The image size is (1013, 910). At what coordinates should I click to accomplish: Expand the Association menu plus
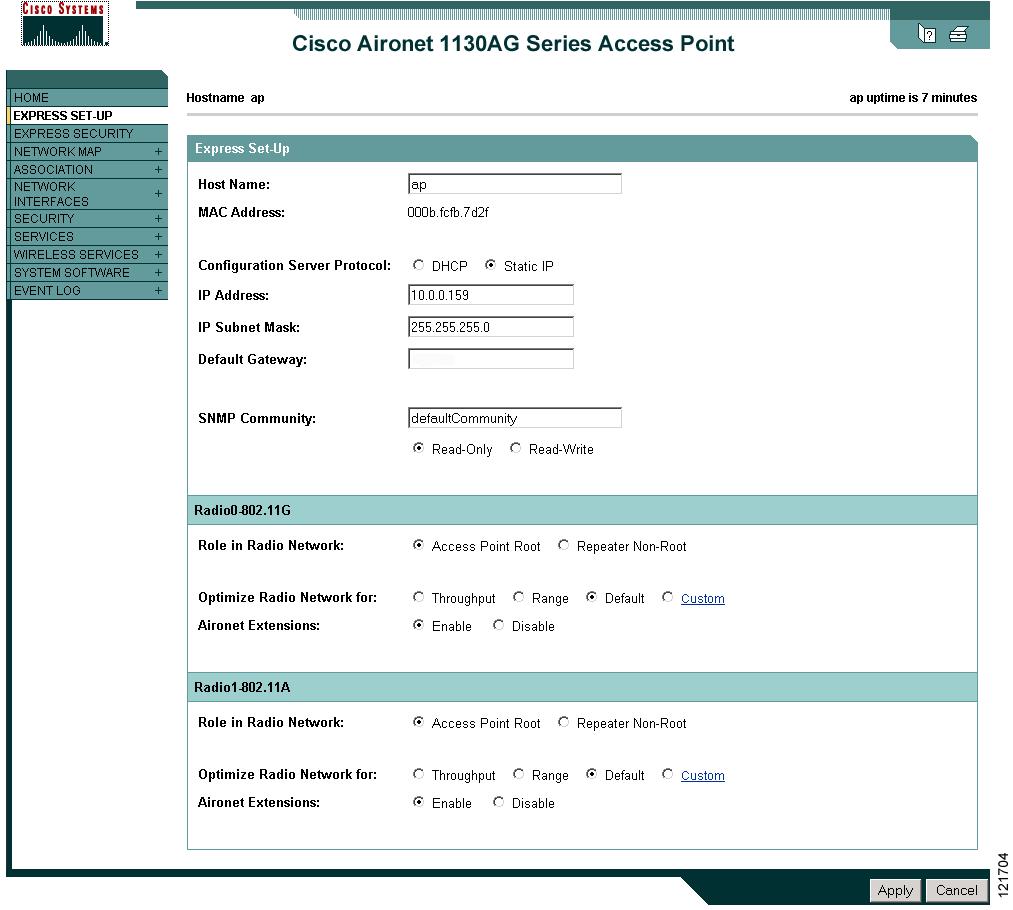pyautogui.click(x=158, y=170)
